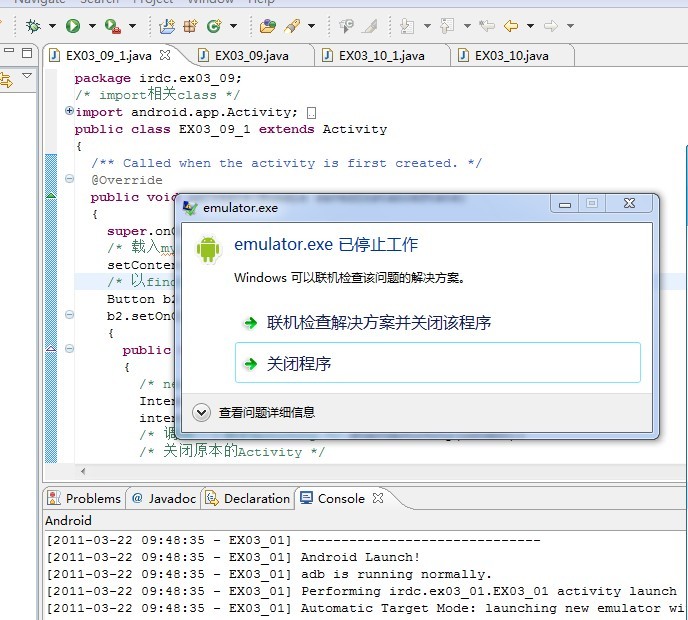
Task: Close the EX03_09_1.java editor tab
Action: pyautogui.click(x=166, y=55)
